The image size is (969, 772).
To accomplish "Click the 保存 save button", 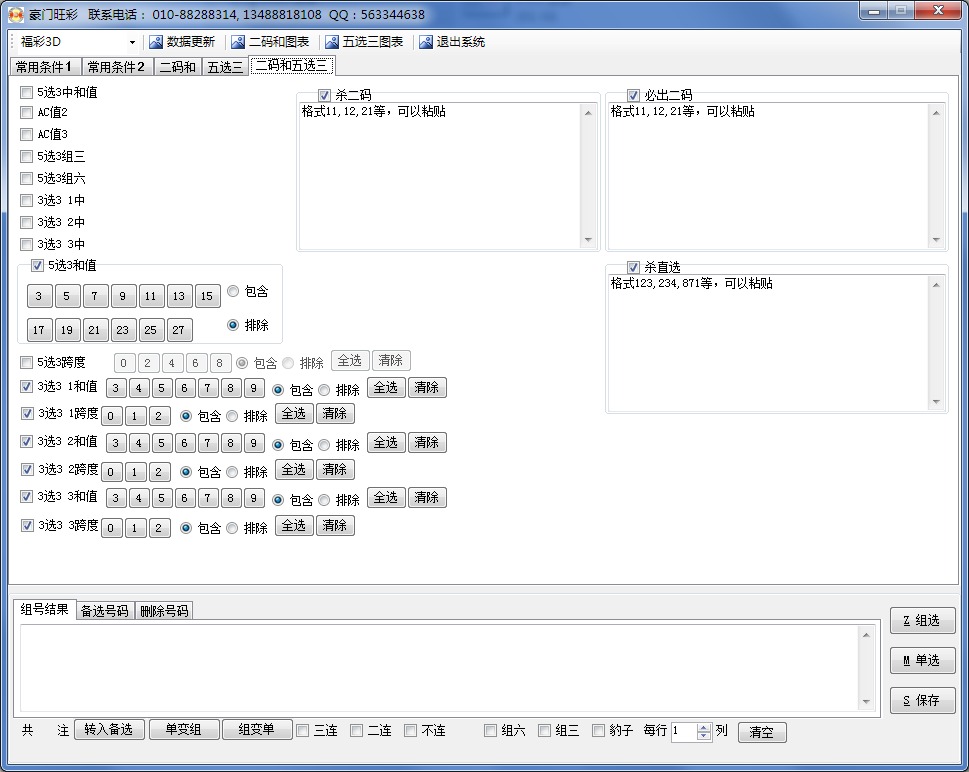I will click(922, 700).
